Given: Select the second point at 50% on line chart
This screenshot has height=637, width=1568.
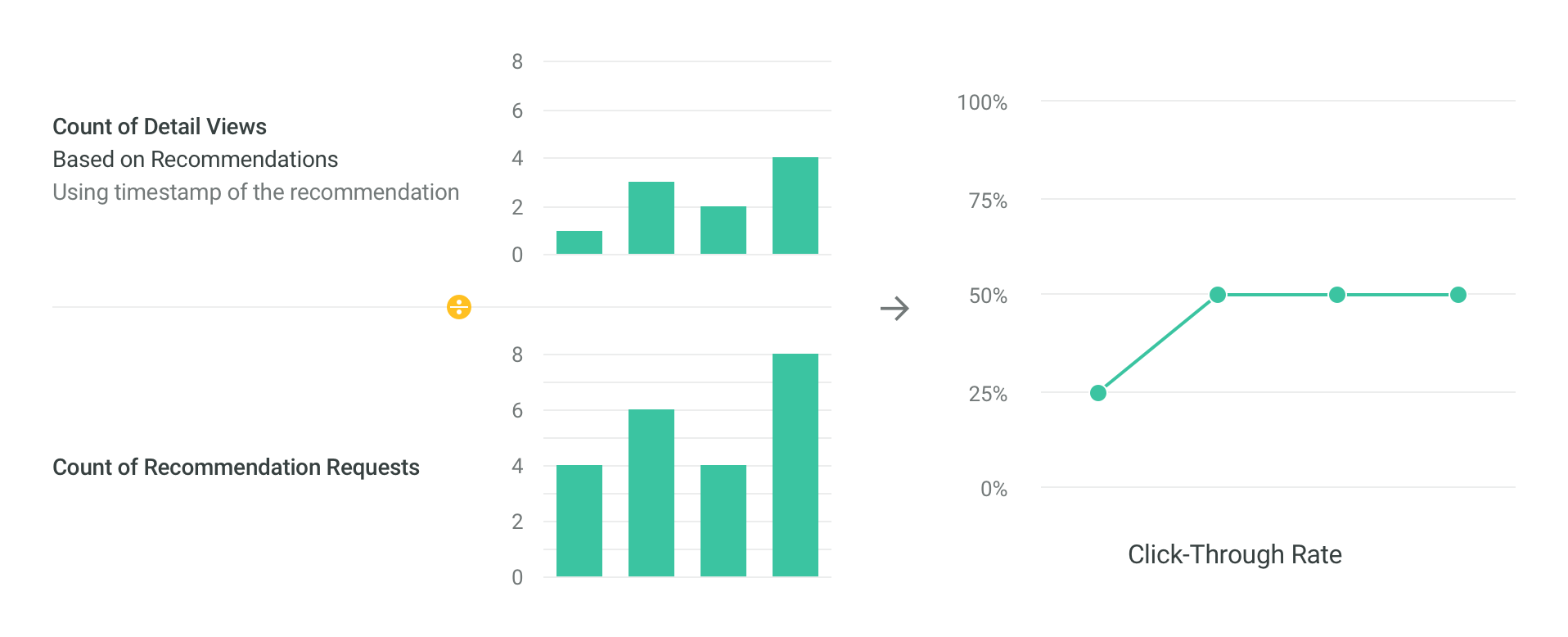Looking at the screenshot, I should point(1218,295).
